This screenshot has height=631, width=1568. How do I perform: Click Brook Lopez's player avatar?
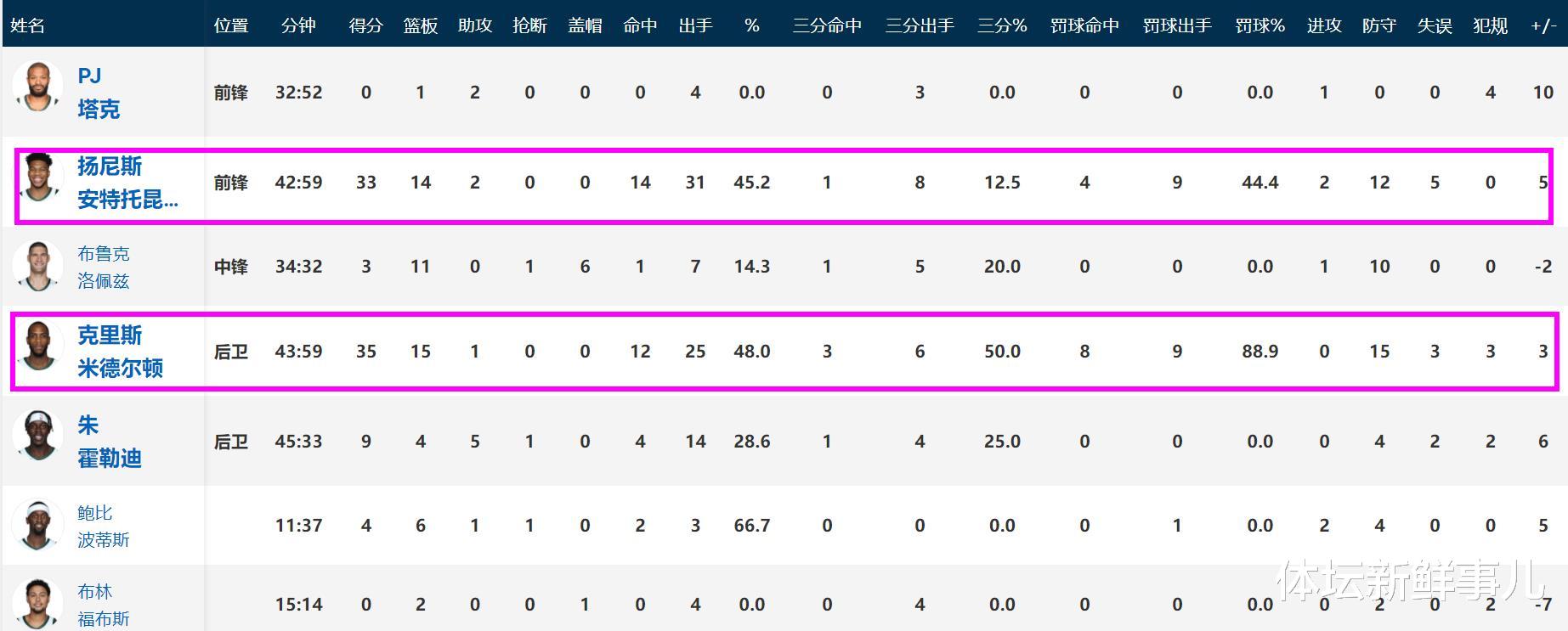(x=37, y=265)
